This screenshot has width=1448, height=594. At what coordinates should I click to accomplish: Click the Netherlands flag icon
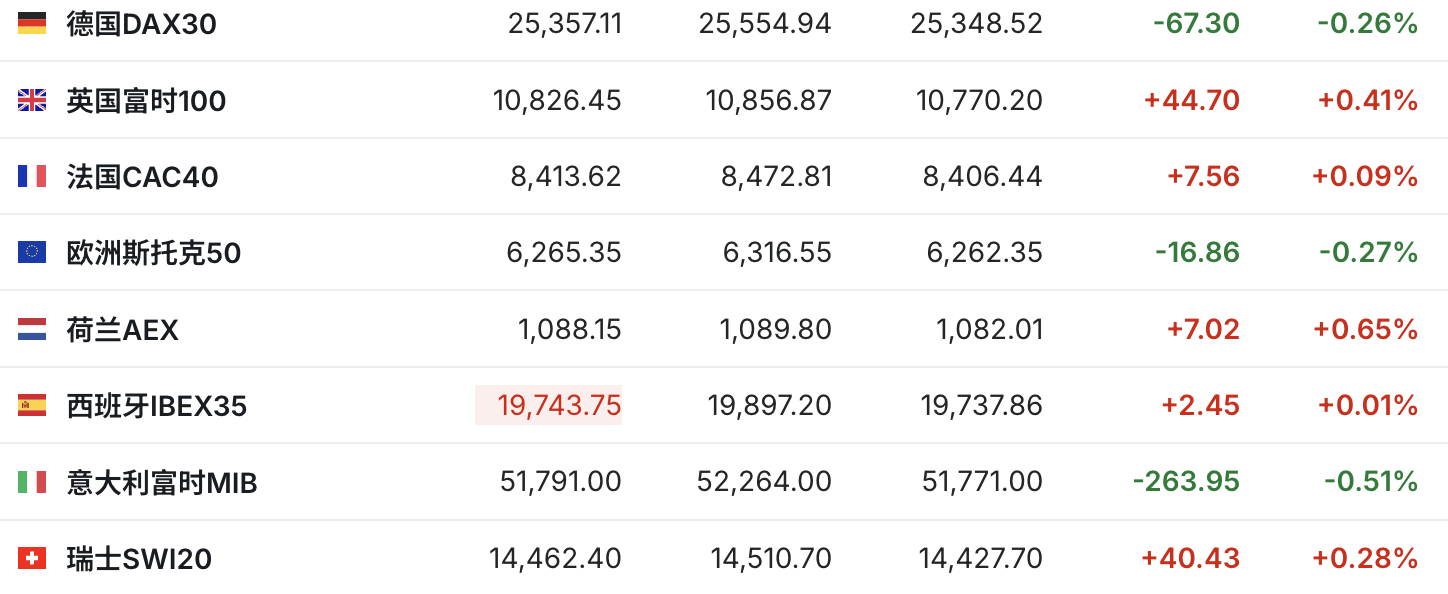[x=32, y=329]
